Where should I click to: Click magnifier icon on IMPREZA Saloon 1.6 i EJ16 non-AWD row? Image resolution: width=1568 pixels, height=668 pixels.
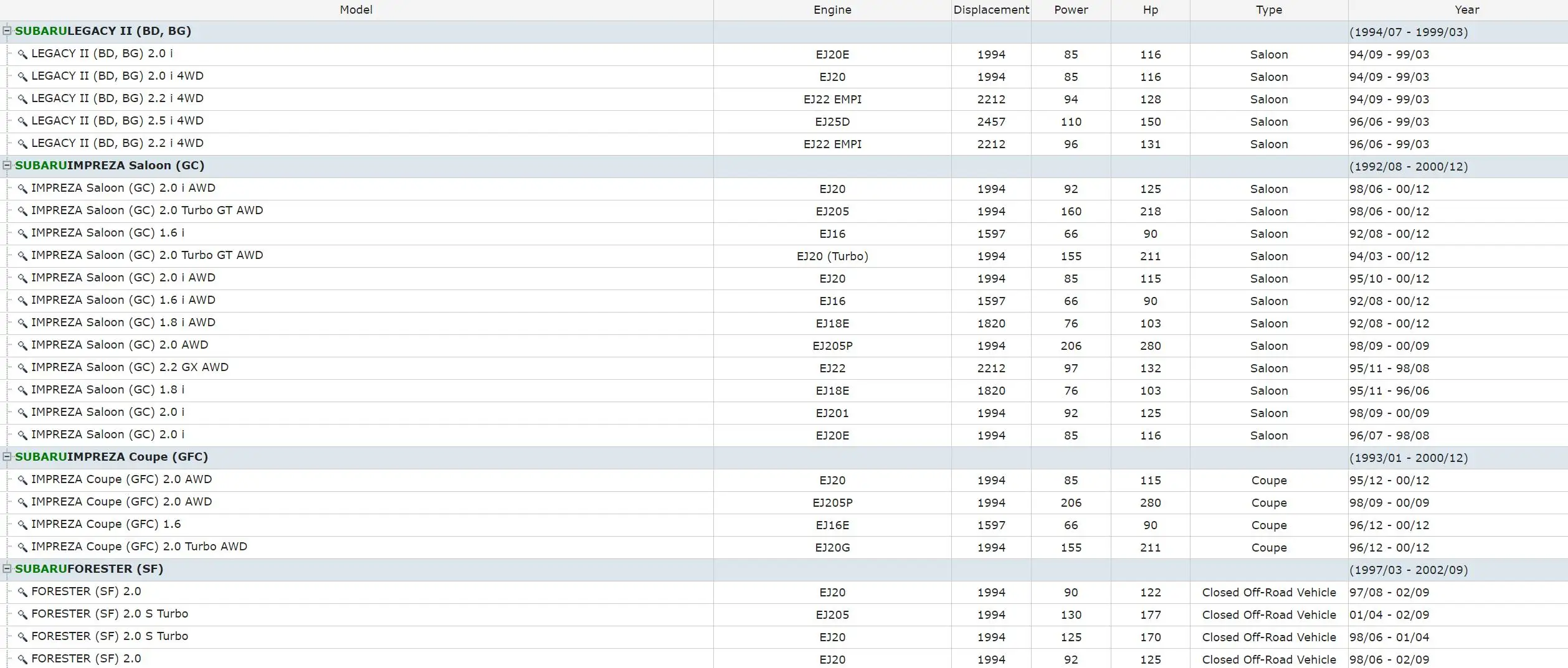[22, 233]
